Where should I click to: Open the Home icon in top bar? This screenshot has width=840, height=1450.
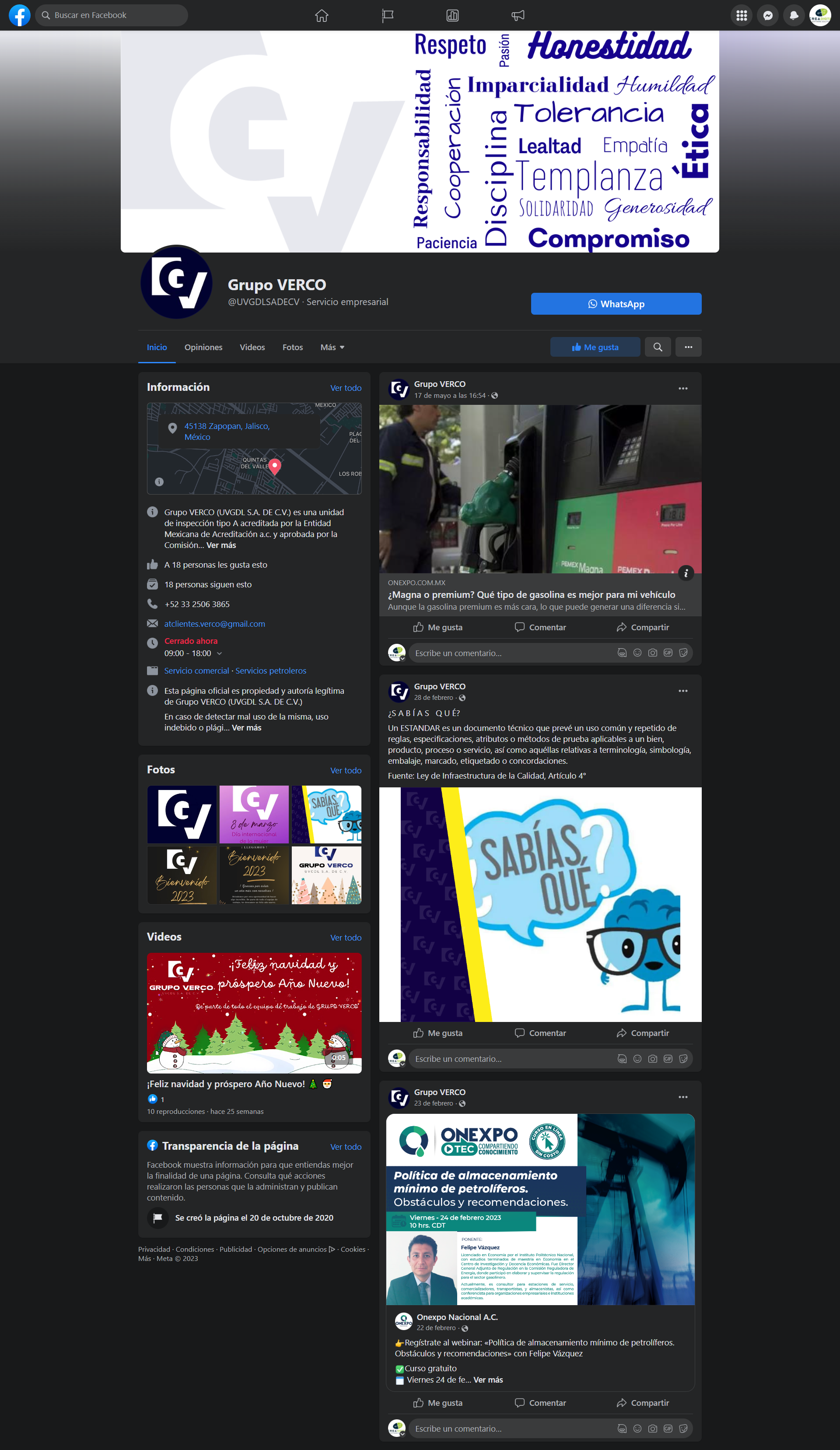pyautogui.click(x=322, y=15)
